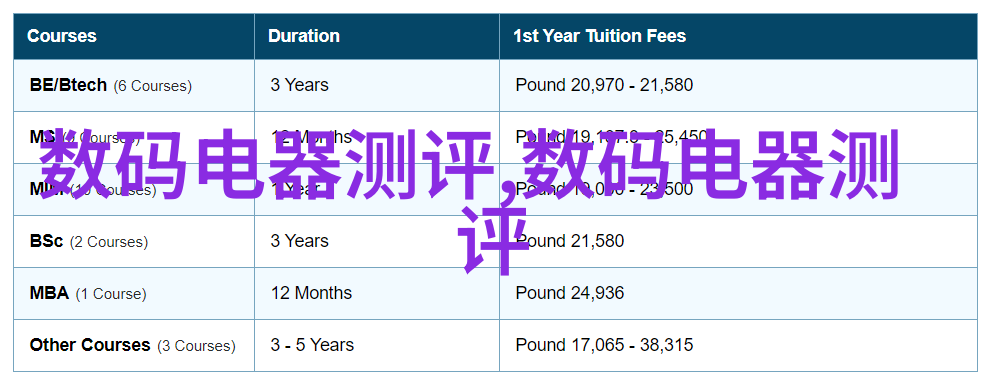Click the 12 Months duration for MBA
The width and height of the screenshot is (986, 386).
point(311,293)
